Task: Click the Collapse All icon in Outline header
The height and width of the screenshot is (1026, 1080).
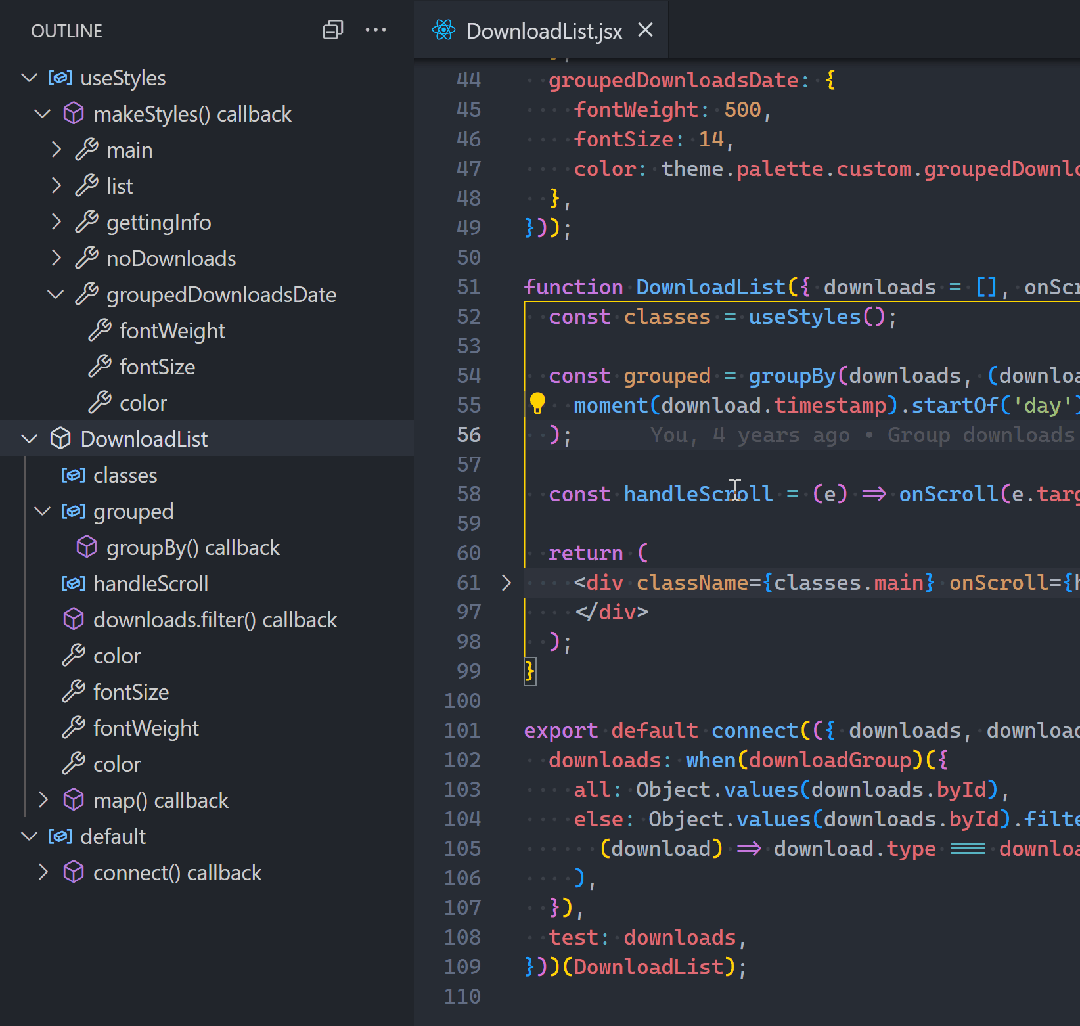Action: point(333,31)
